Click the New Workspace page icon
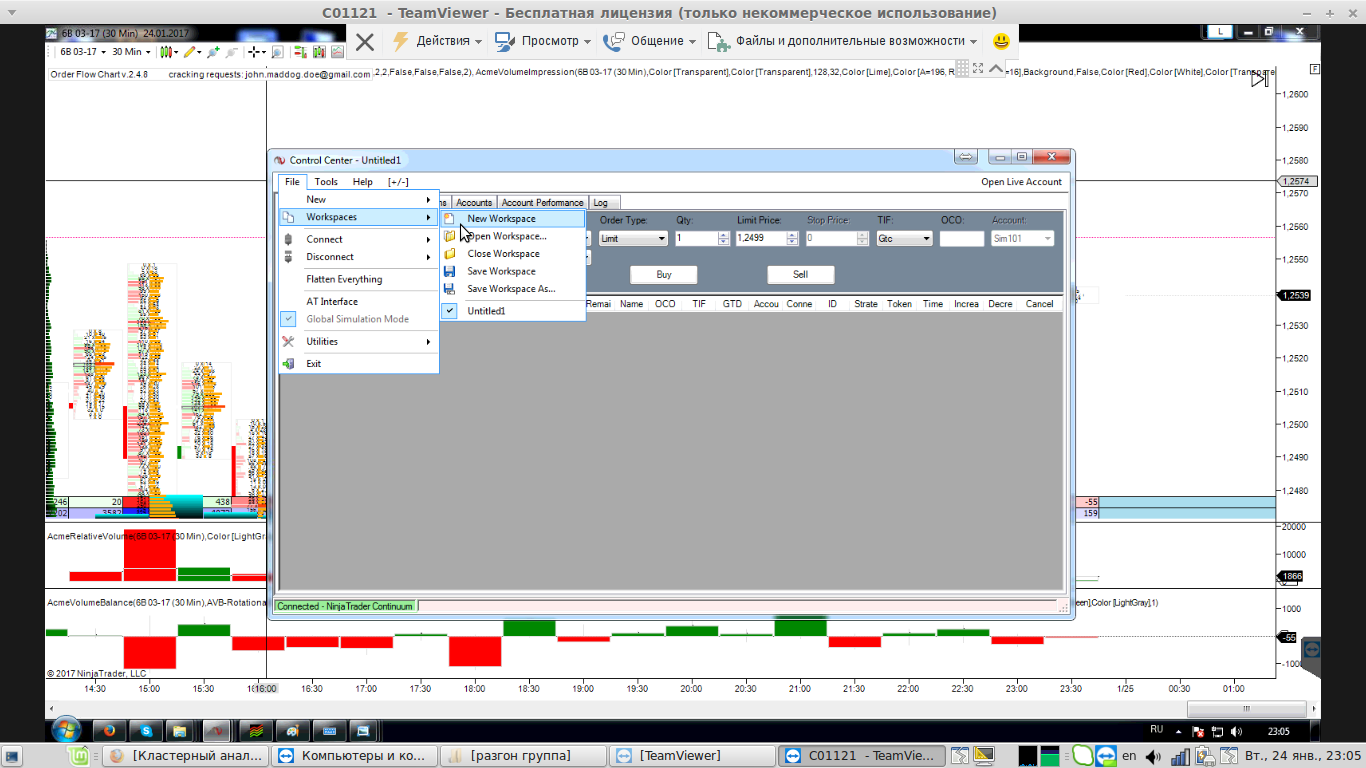This screenshot has width=1366, height=768. click(x=449, y=218)
